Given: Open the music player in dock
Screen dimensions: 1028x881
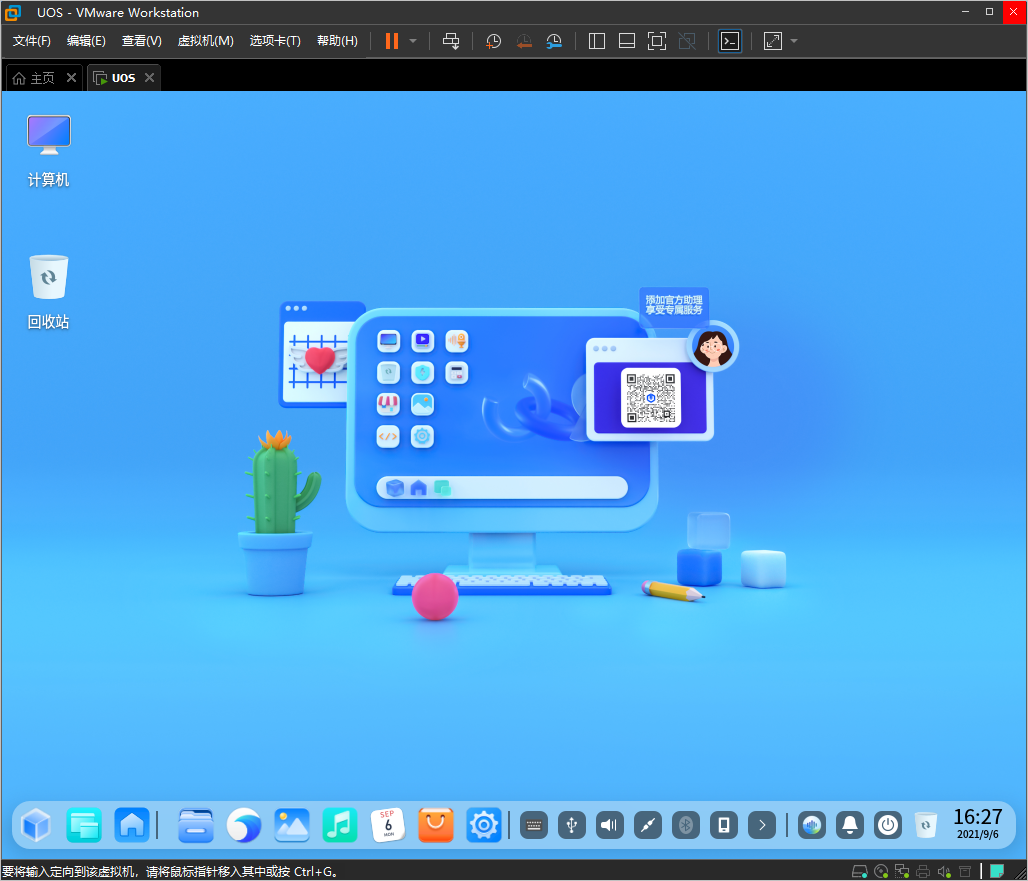Looking at the screenshot, I should point(340,825).
